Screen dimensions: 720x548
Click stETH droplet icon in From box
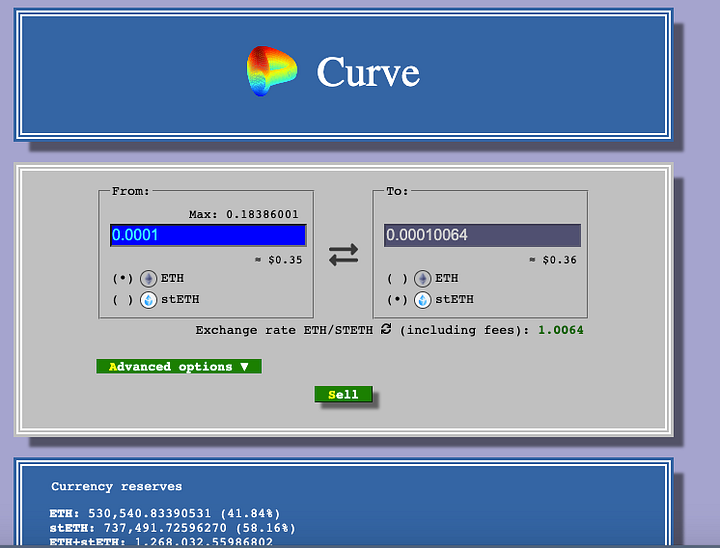point(148,299)
